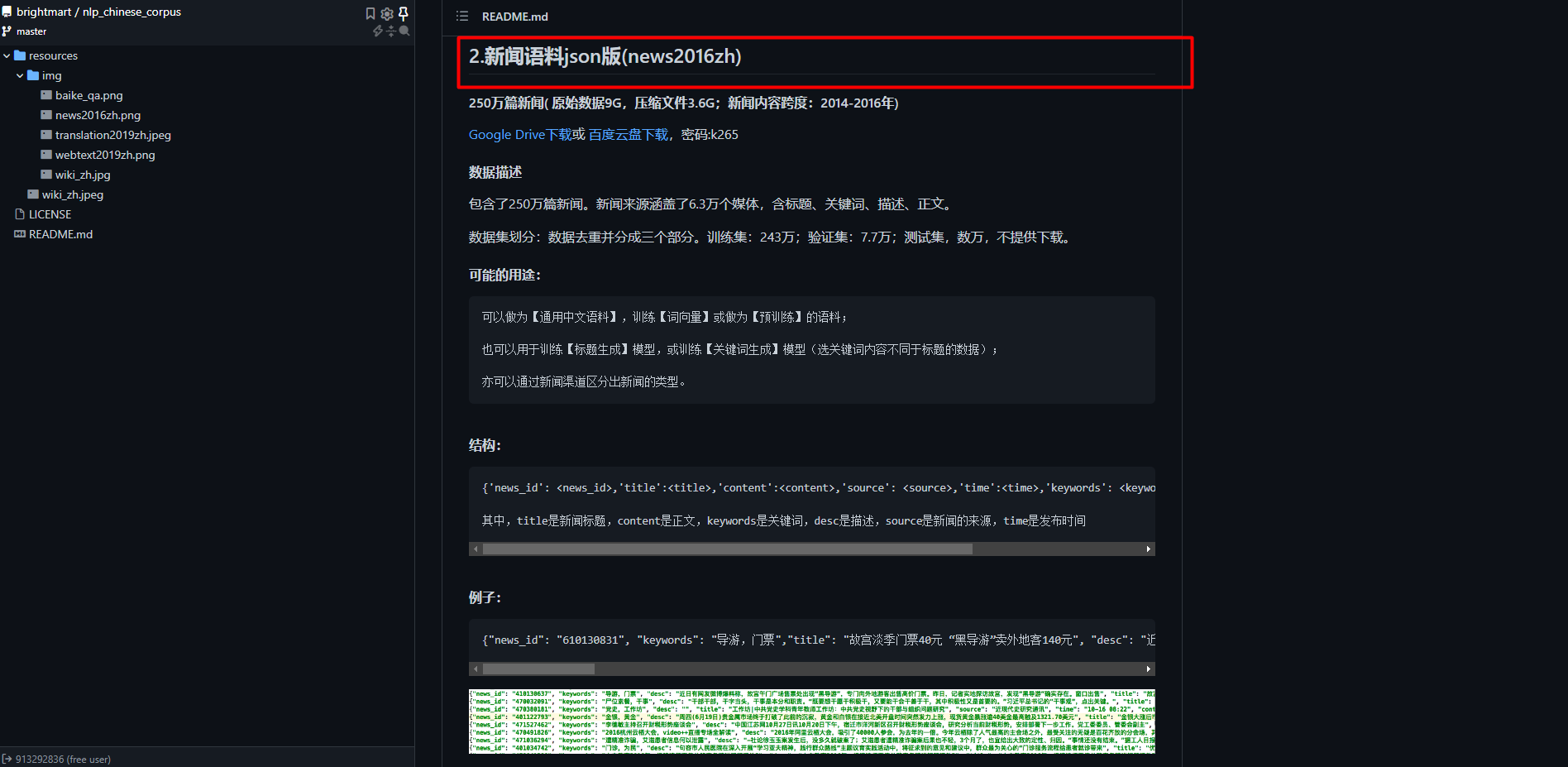1568x767 pixels.
Task: Open README.md from the file tree
Action: pos(60,234)
